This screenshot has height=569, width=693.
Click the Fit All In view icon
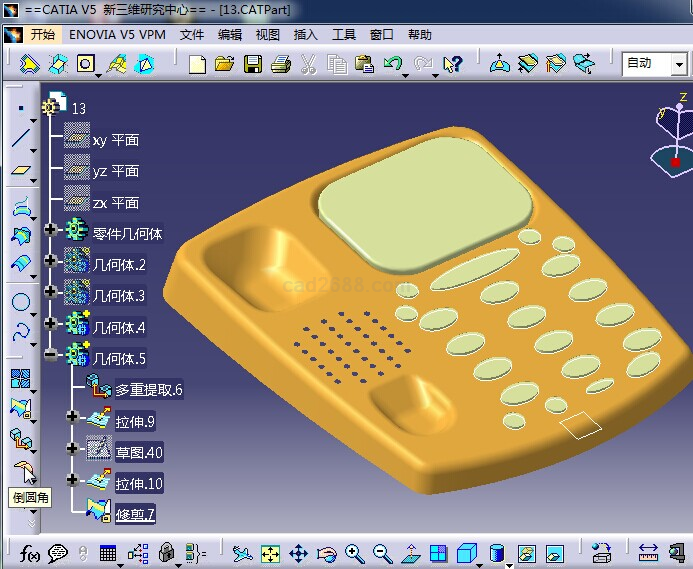[270, 553]
